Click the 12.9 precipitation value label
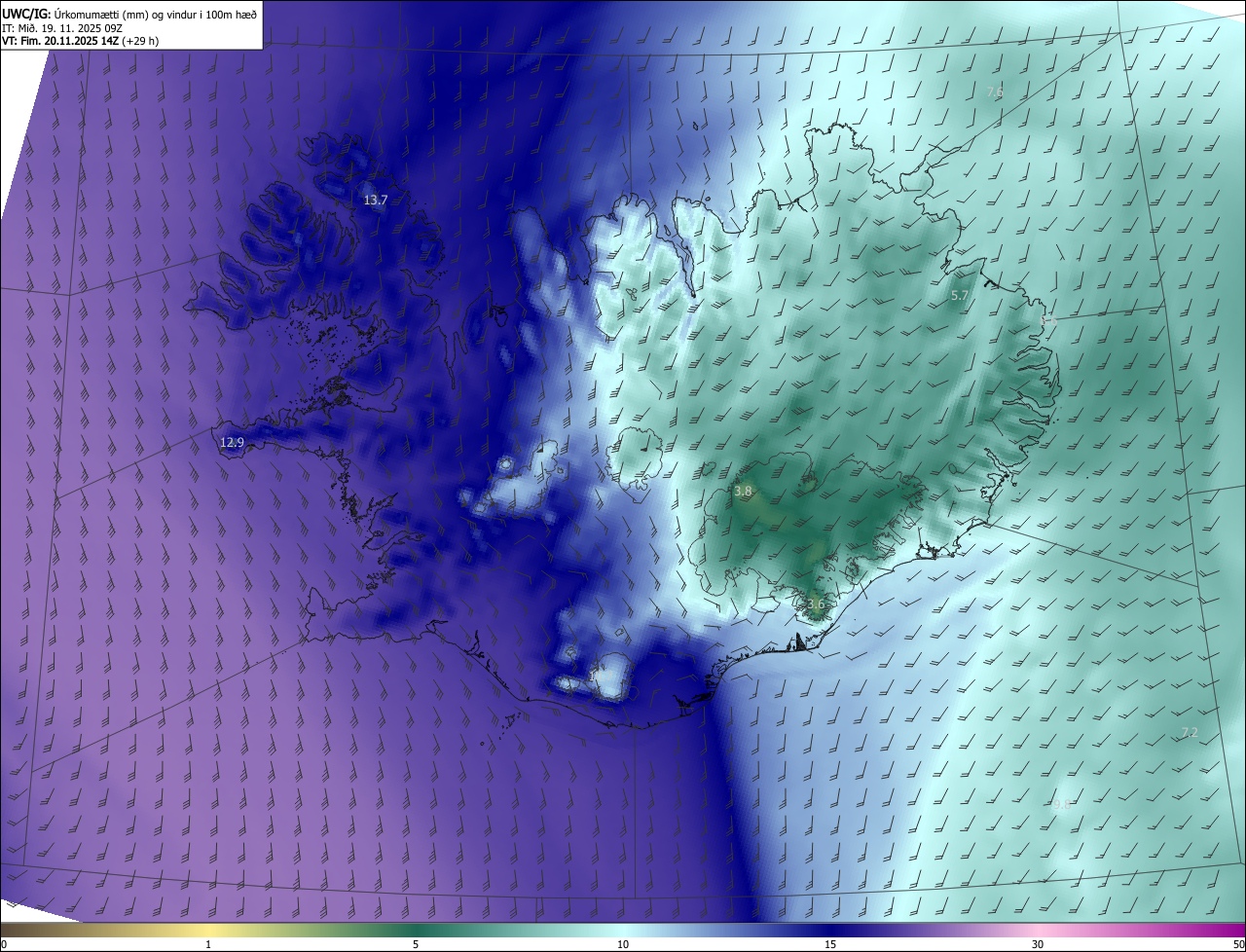Screen dimensions: 1246x952 [x=232, y=442]
